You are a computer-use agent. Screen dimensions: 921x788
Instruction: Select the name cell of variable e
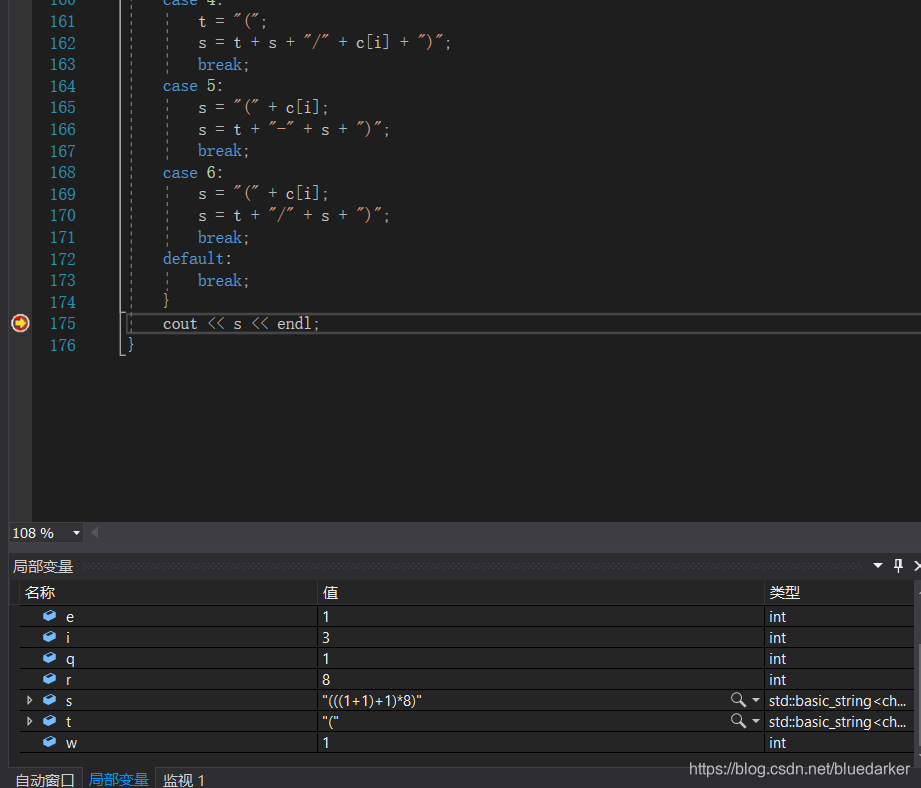[169, 617]
